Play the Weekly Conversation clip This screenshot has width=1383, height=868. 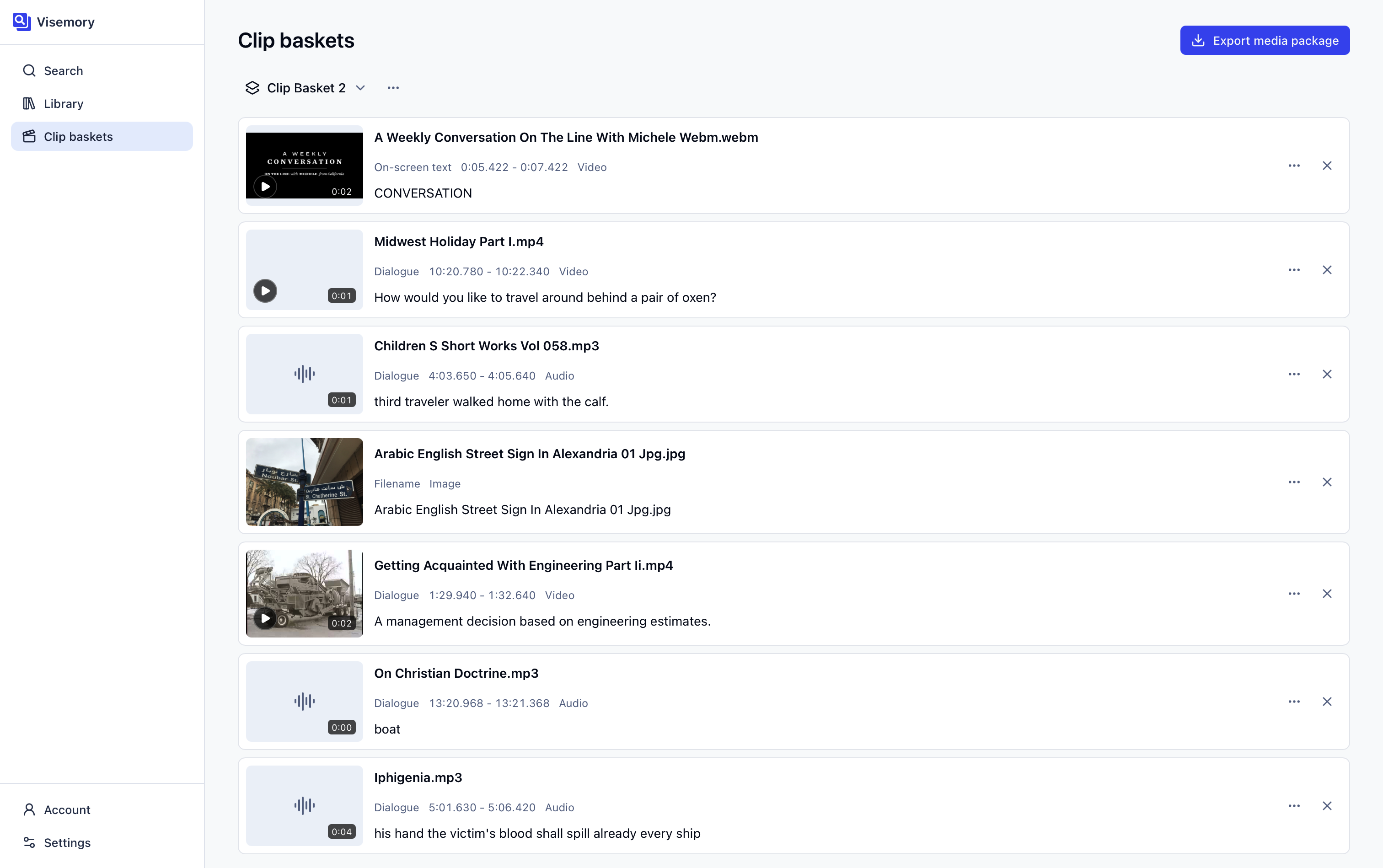click(x=265, y=187)
